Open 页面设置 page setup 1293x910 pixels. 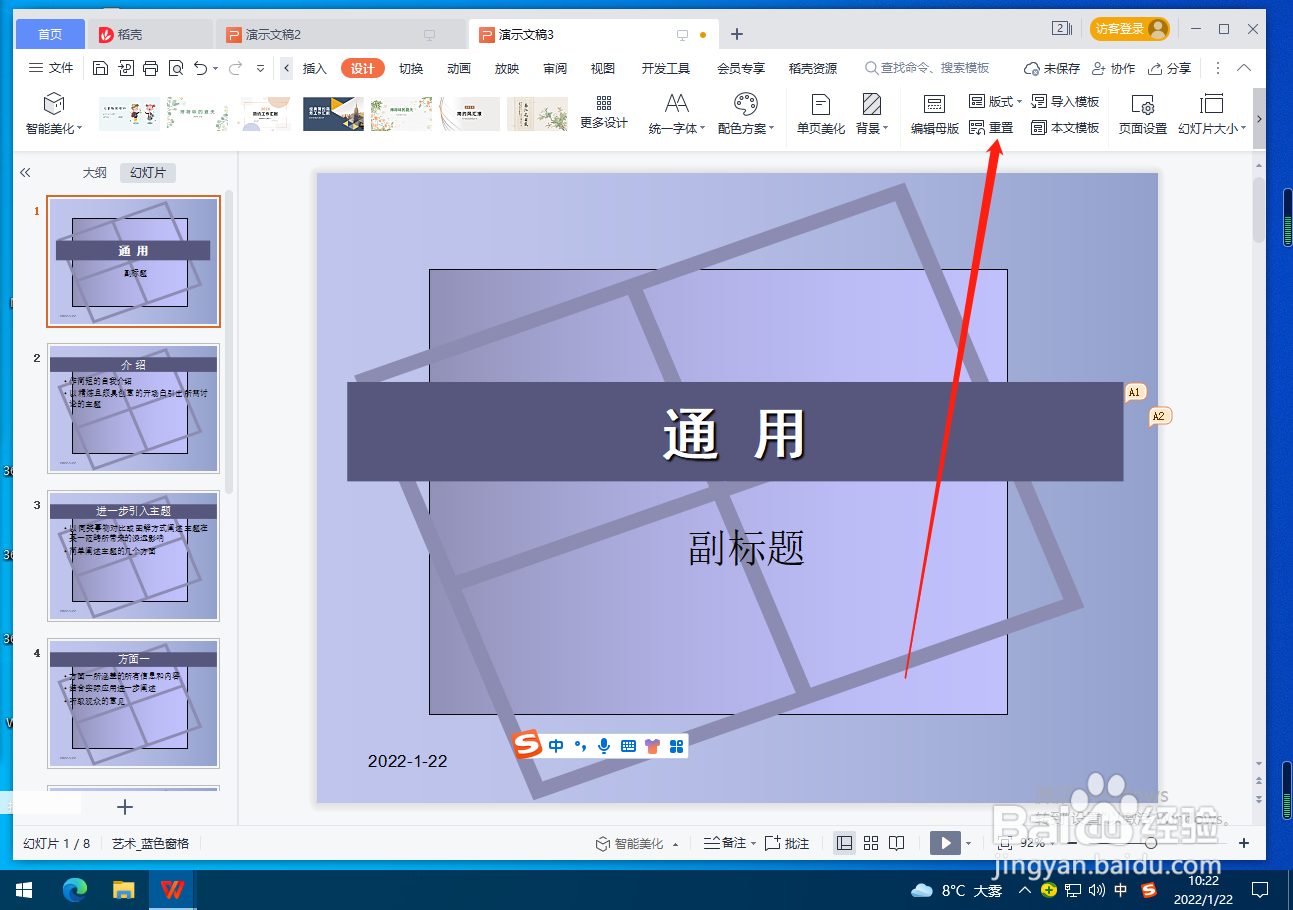point(1143,114)
